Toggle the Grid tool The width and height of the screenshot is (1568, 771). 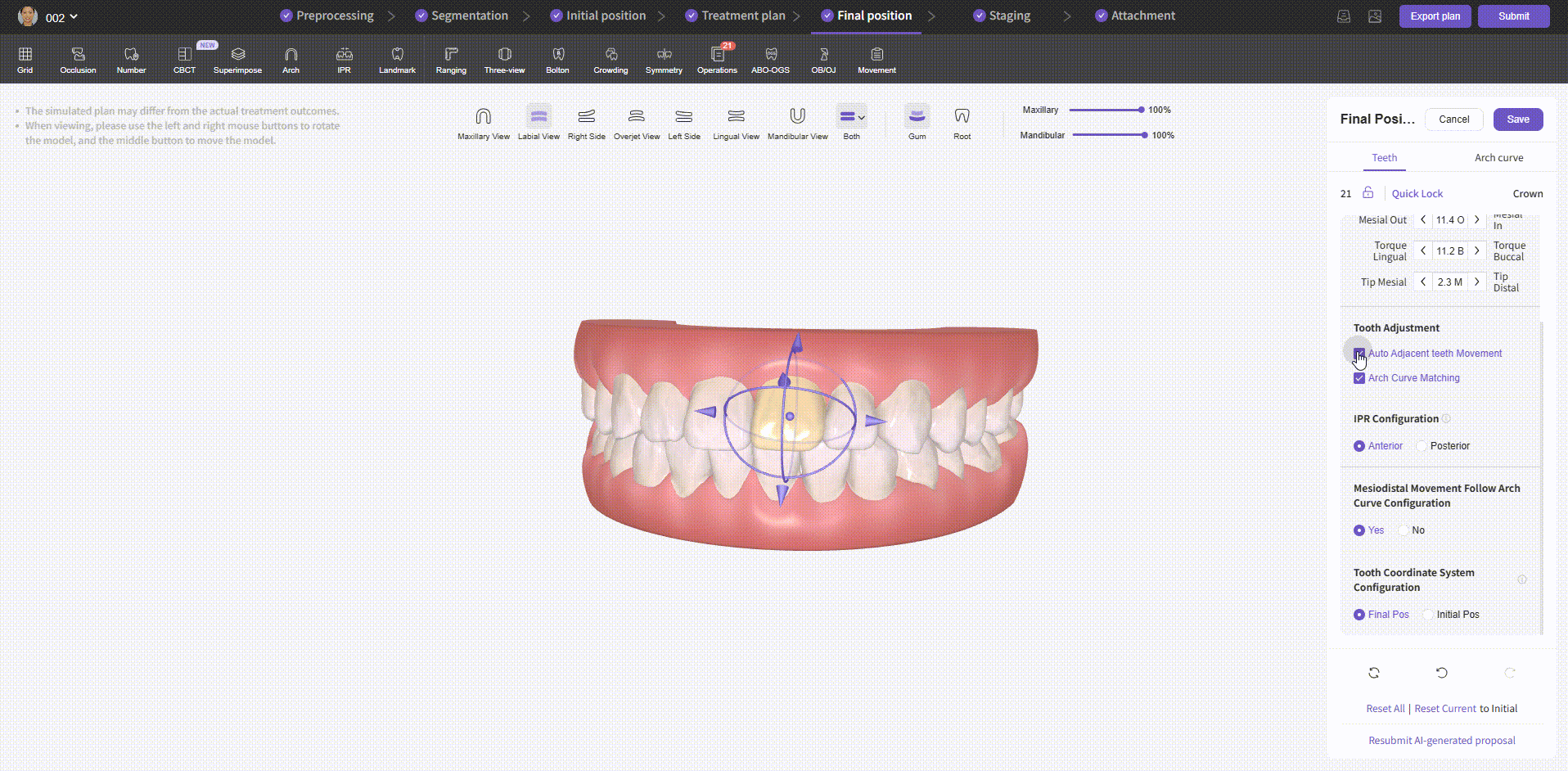coord(25,60)
